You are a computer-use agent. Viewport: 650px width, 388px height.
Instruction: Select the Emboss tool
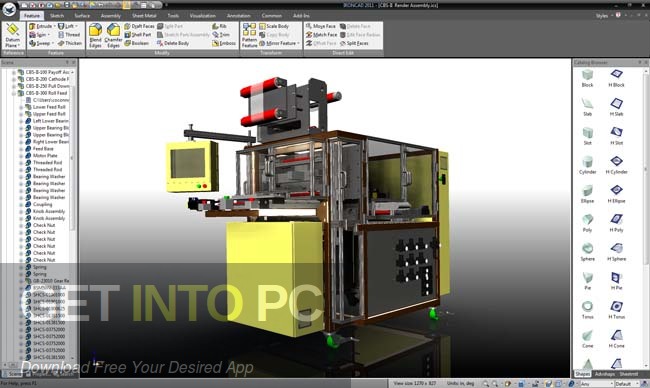[x=224, y=43]
